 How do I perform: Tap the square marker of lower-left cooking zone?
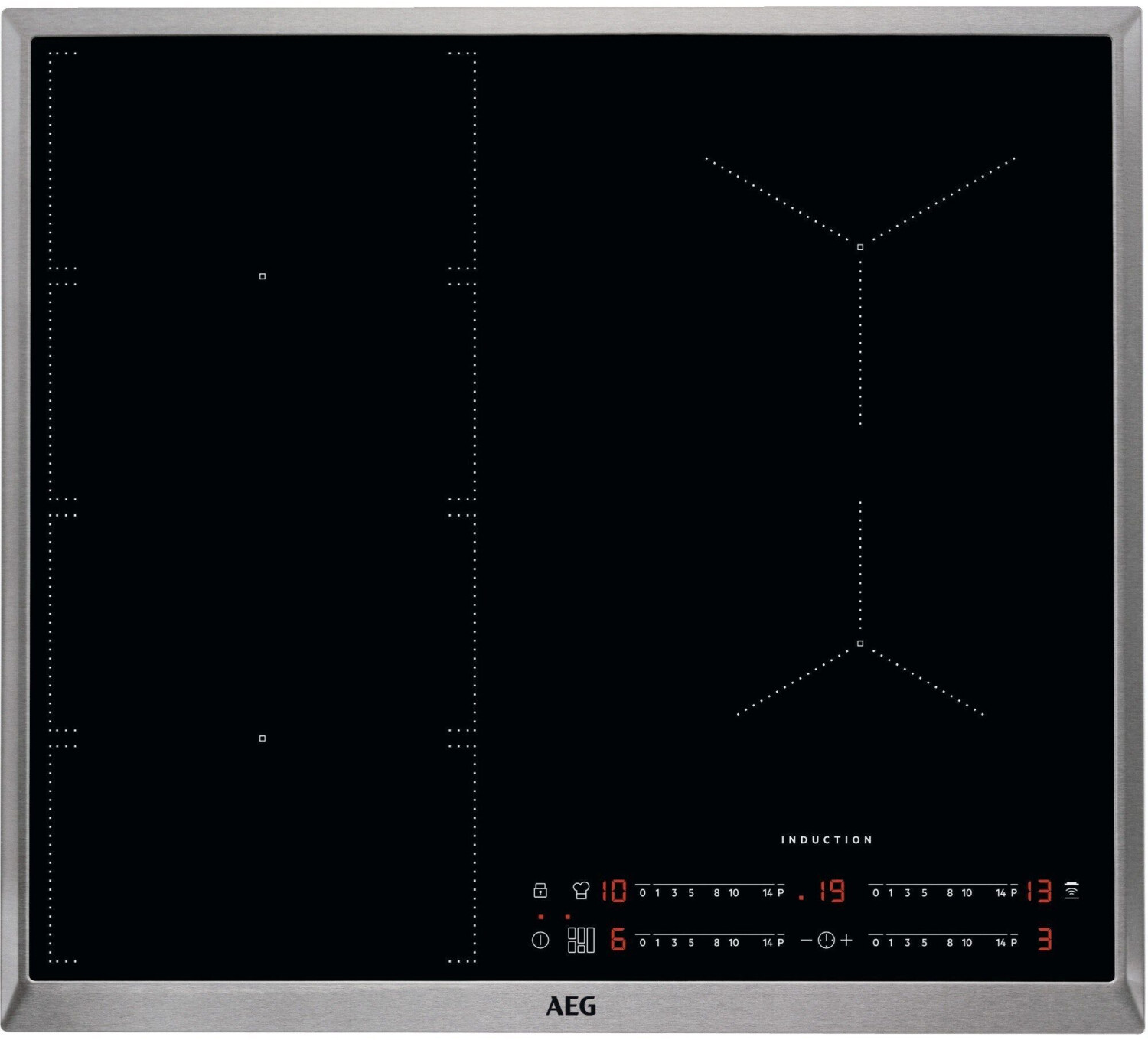(263, 738)
